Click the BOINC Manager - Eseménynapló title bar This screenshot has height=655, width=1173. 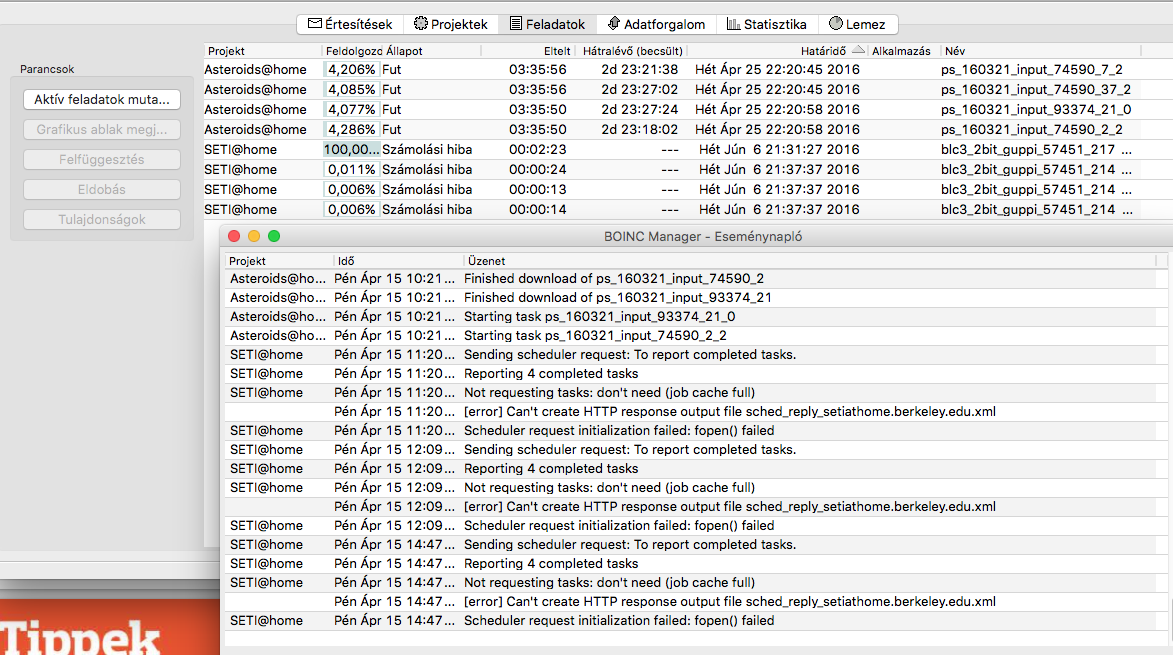point(702,236)
